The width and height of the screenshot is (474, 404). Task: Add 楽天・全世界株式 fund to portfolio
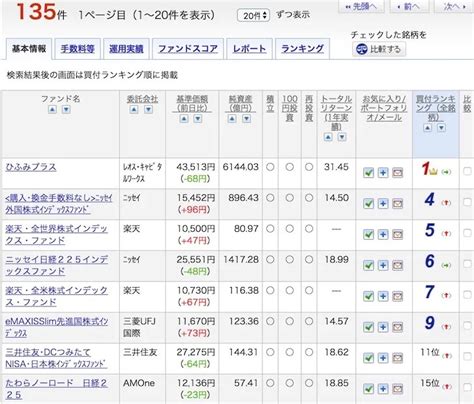tap(383, 234)
